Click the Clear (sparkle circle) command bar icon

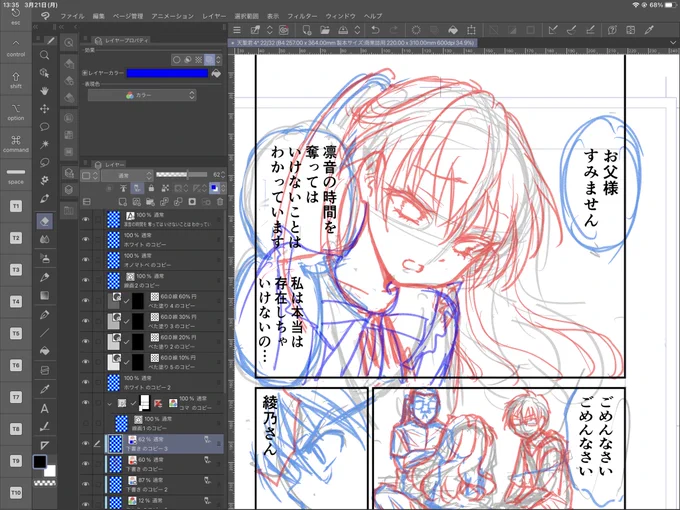[x=416, y=30]
